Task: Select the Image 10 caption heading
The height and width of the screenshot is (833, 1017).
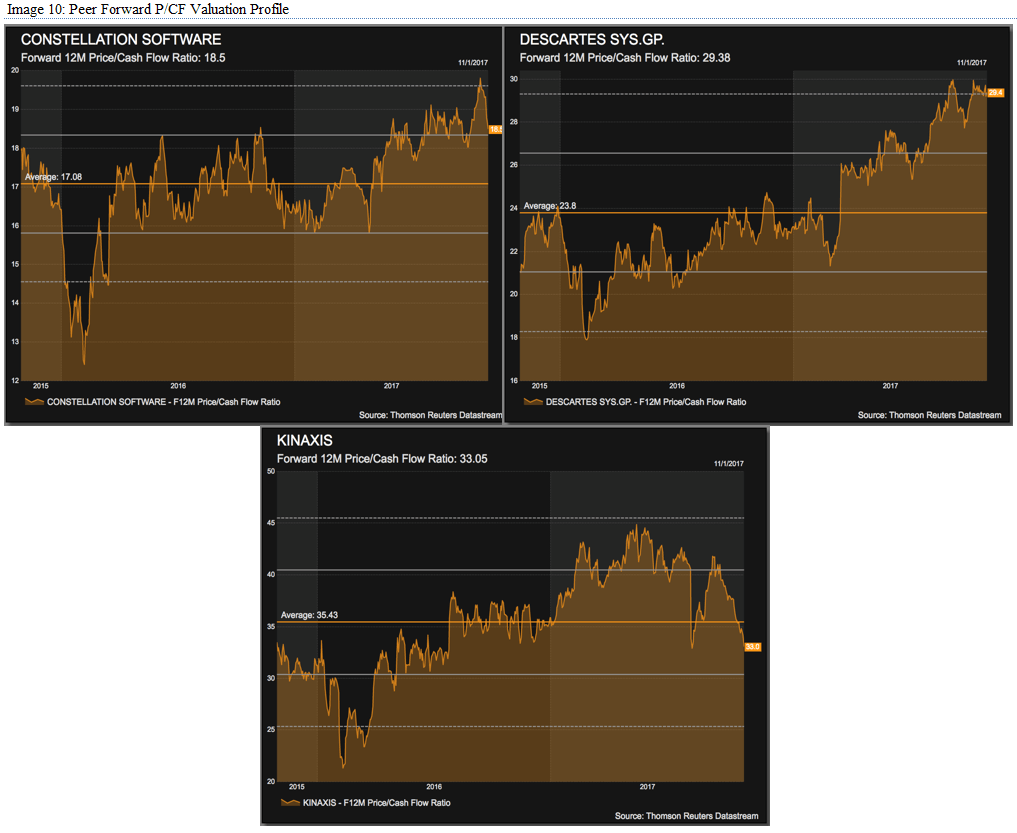Action: (147, 9)
